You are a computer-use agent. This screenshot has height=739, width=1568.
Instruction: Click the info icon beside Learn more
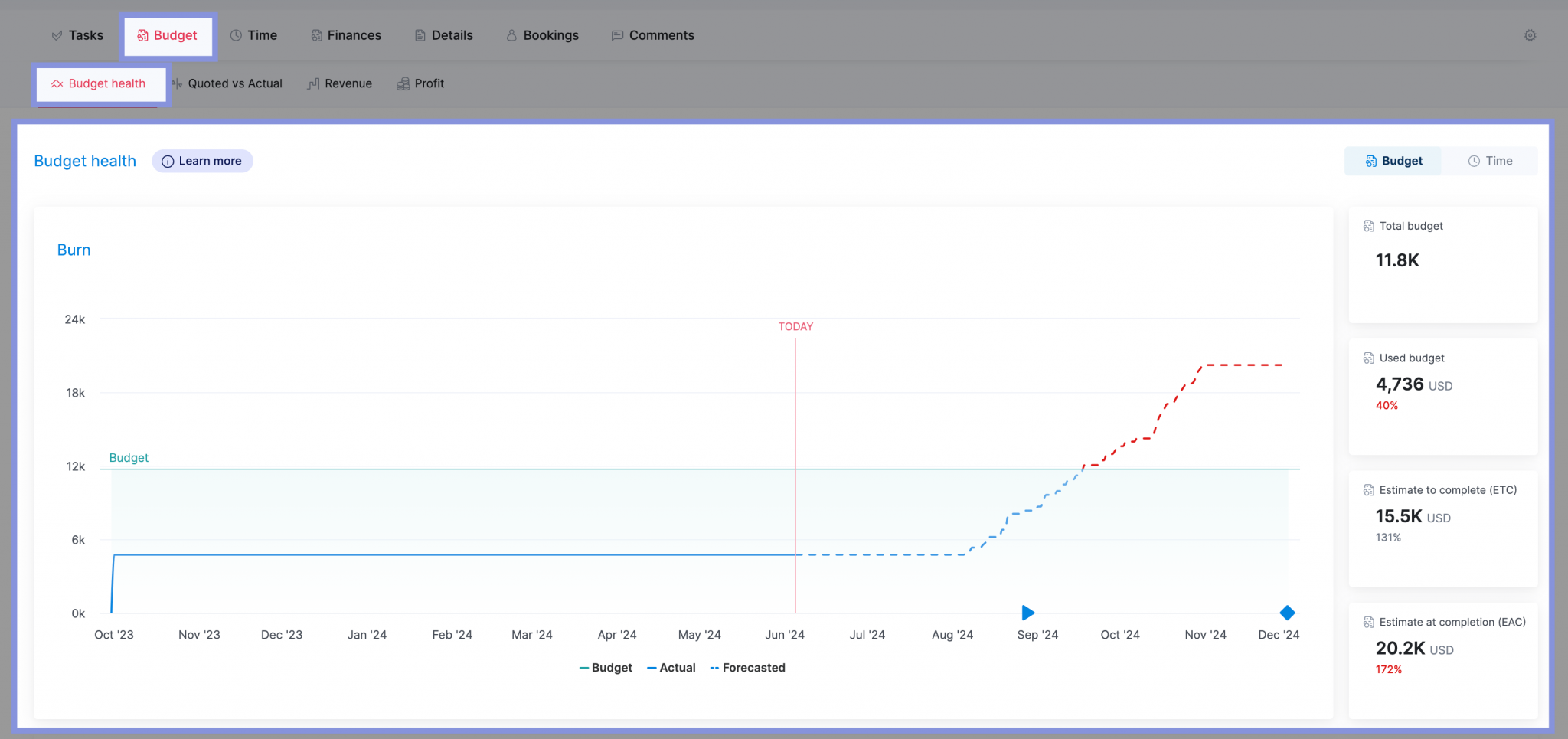pos(168,161)
